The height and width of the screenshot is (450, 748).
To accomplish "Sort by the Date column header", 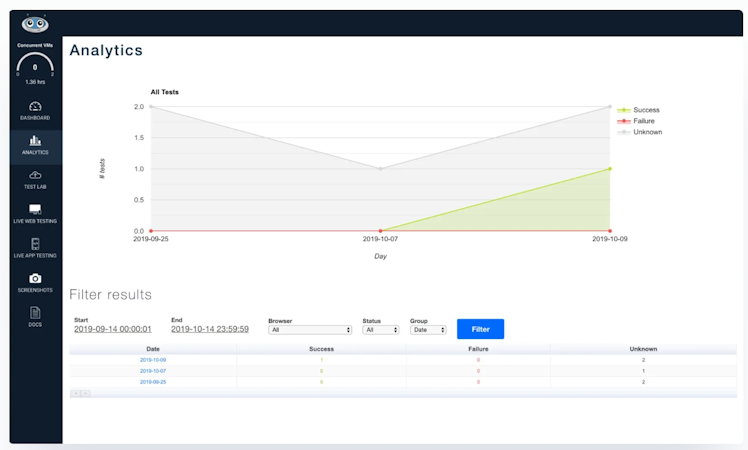I will (153, 349).
